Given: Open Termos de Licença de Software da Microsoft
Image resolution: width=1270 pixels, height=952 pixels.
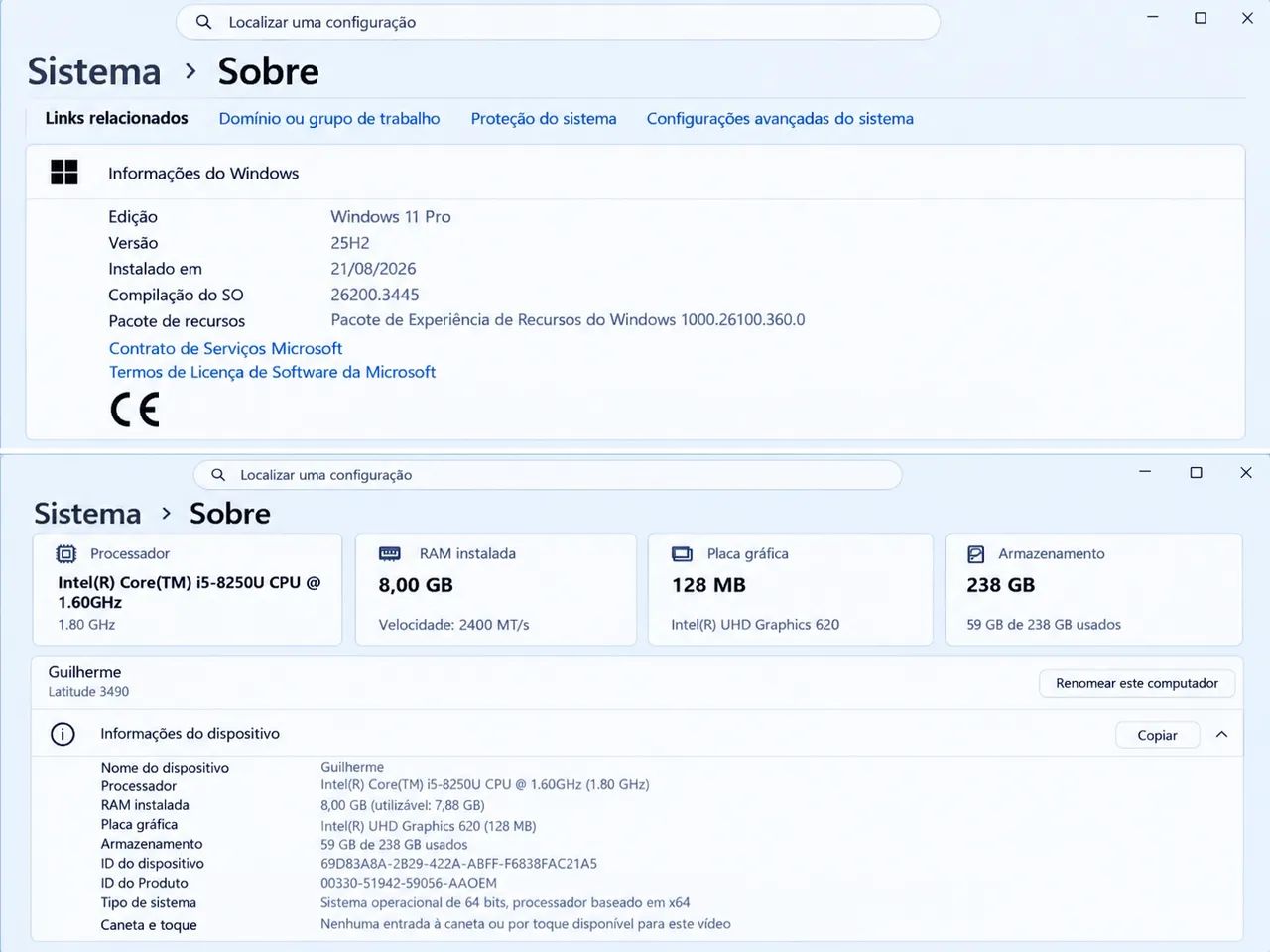Looking at the screenshot, I should 272,372.
